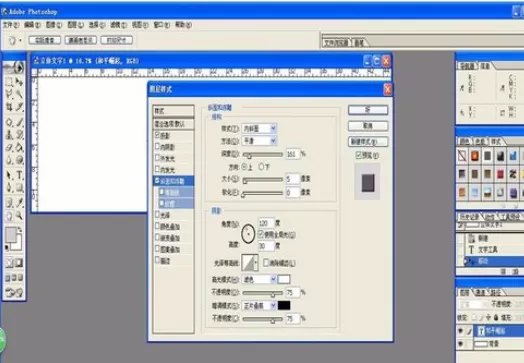Click the white highlight color swatch
The image size is (524, 363).
click(x=284, y=279)
